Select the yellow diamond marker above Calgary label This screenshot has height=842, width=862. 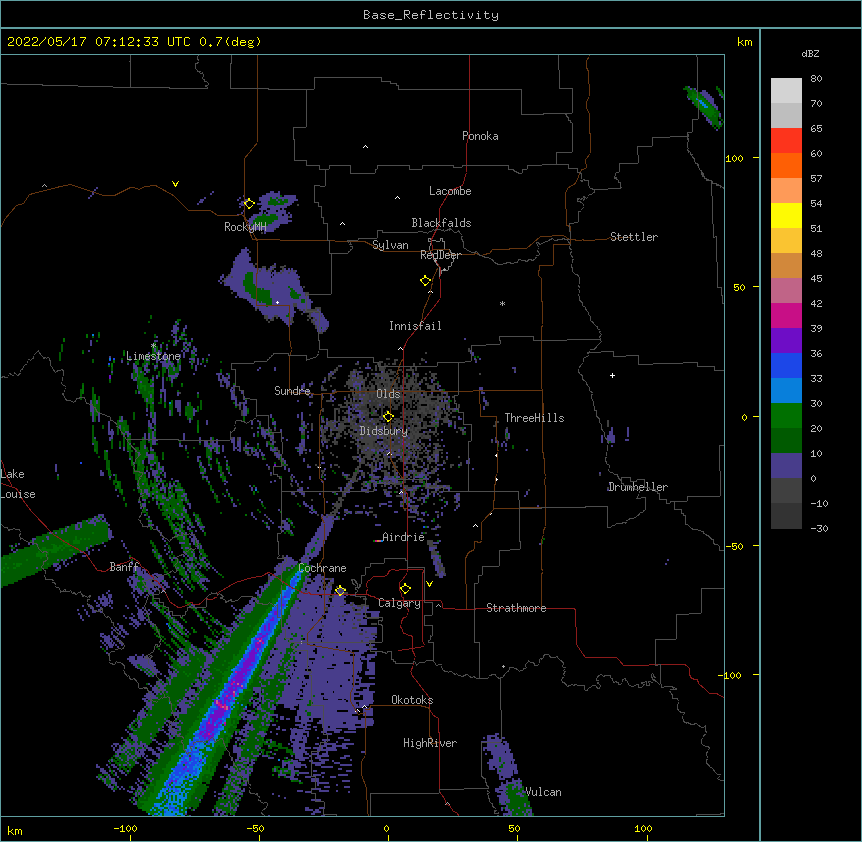pos(405,589)
